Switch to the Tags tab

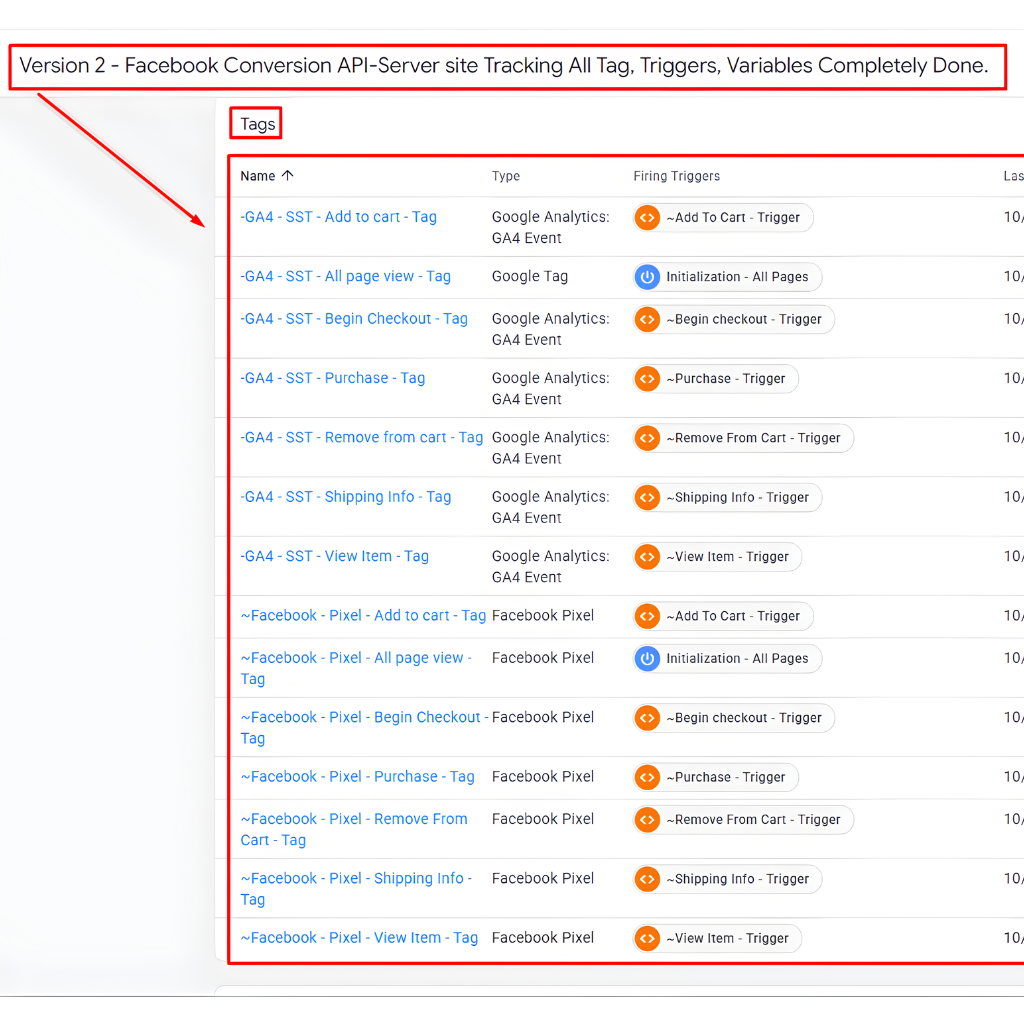pos(255,123)
